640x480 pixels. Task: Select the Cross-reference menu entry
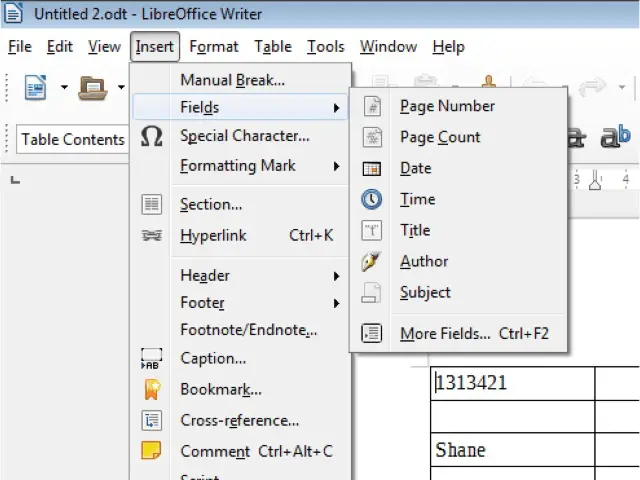[x=241, y=420]
